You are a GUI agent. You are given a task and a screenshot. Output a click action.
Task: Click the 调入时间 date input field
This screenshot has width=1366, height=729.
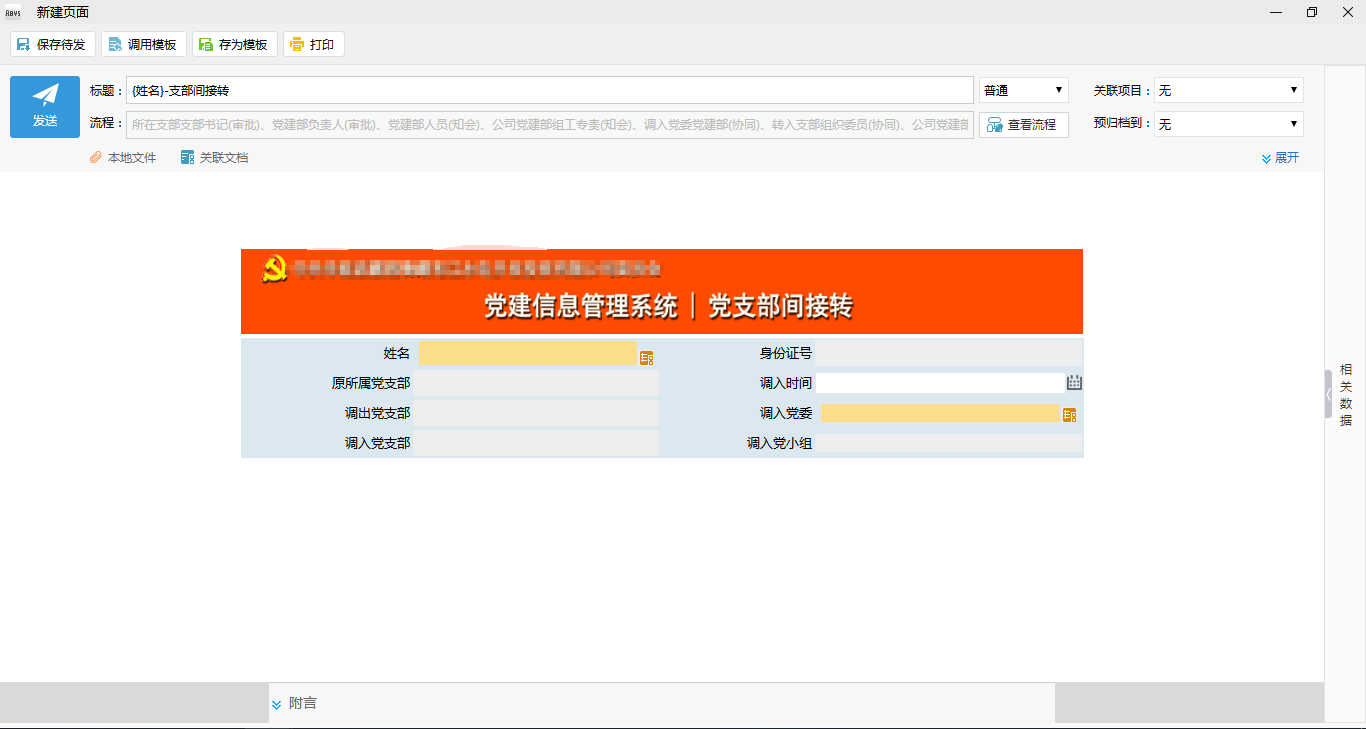(x=939, y=382)
